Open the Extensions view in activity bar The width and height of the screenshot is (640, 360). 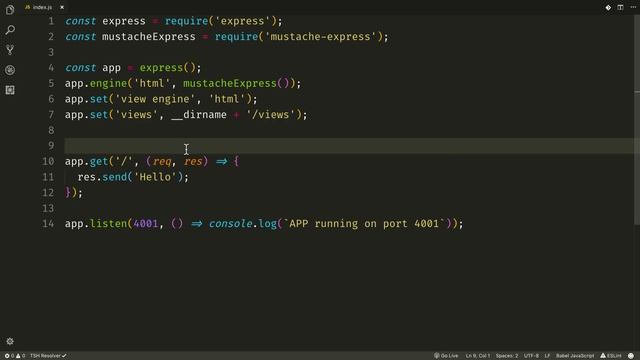10,90
